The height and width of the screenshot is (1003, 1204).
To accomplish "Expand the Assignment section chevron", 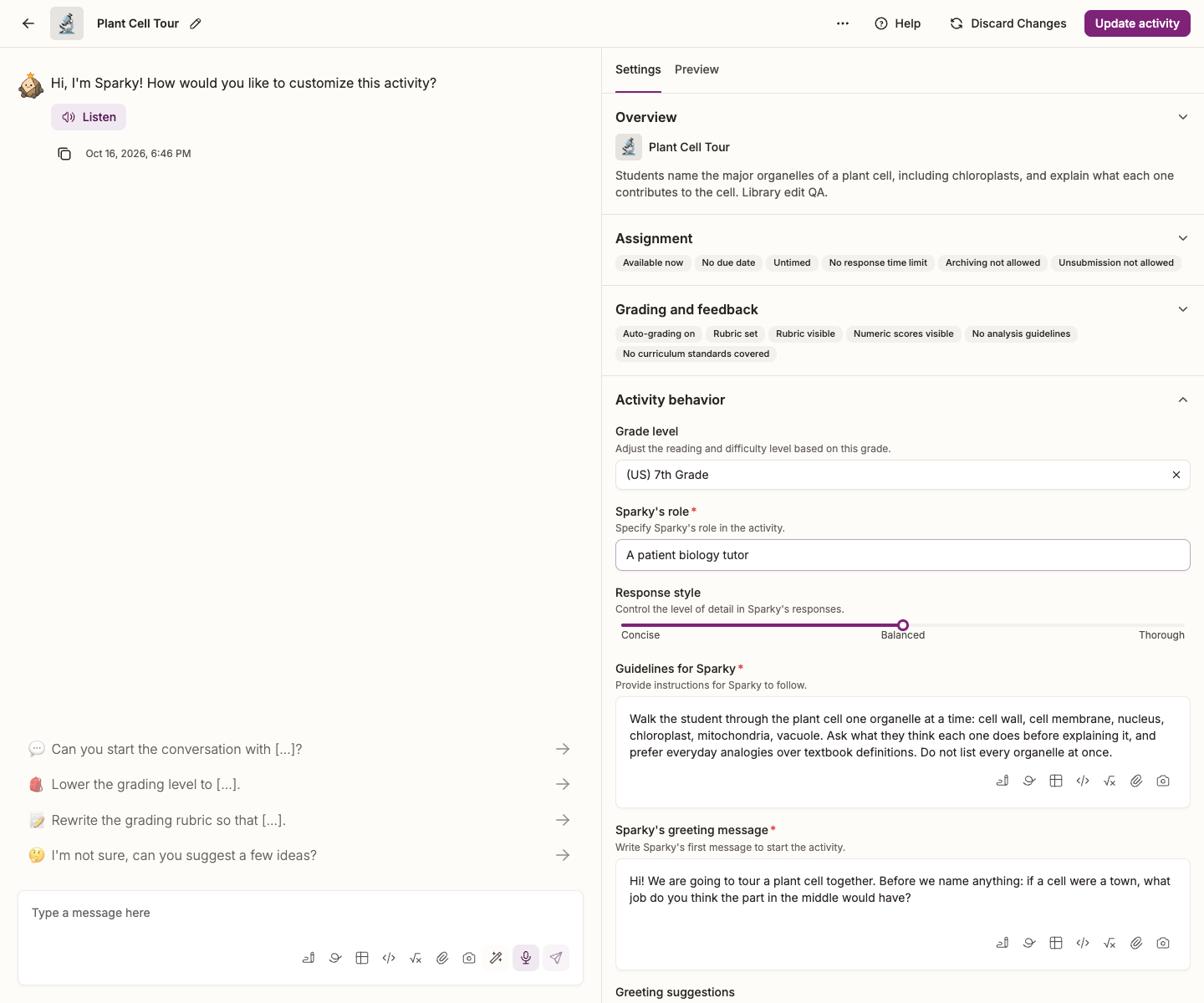I will 1183,238.
